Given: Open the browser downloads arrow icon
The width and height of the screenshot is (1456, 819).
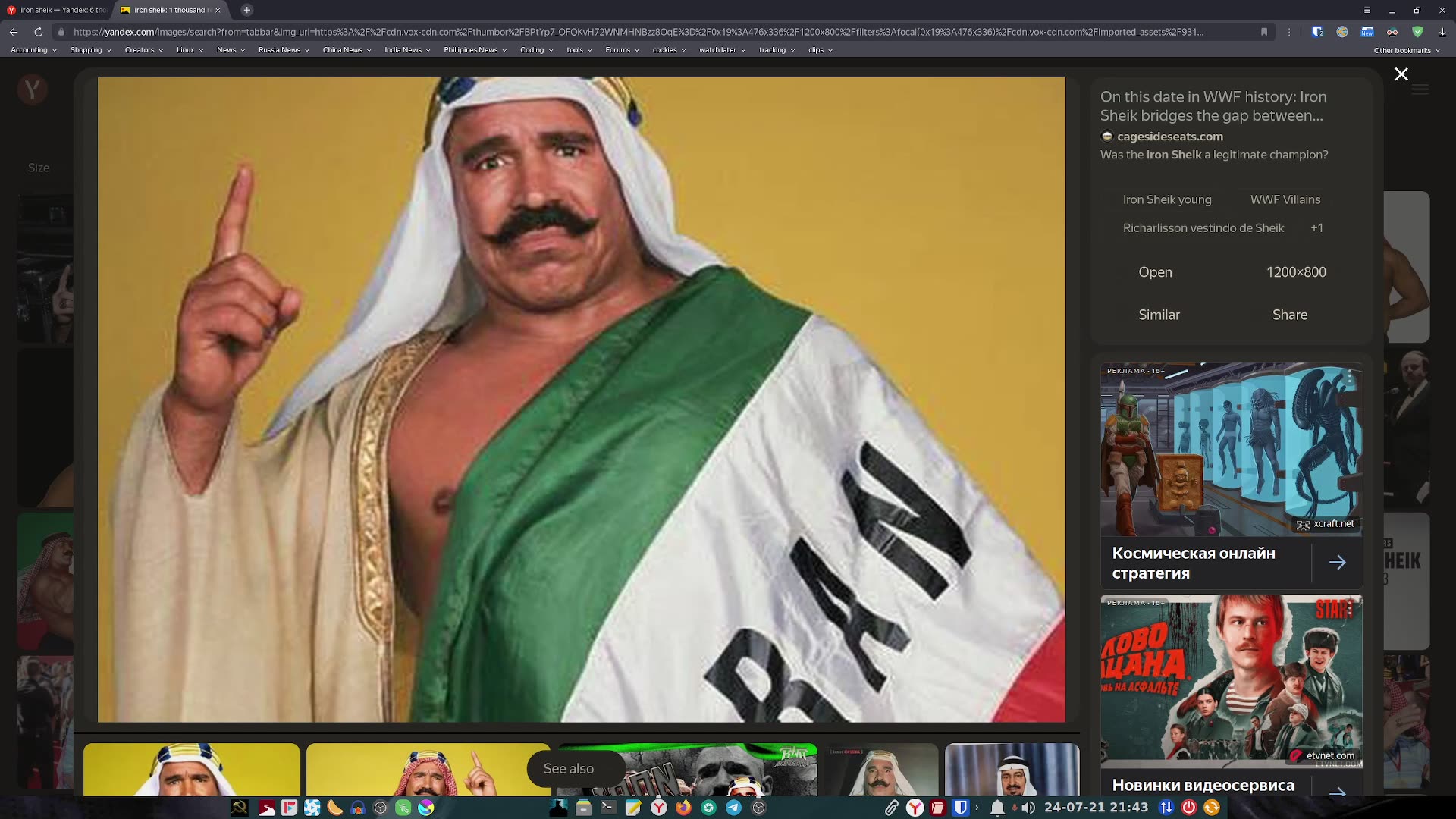Looking at the screenshot, I should click(x=1442, y=32).
